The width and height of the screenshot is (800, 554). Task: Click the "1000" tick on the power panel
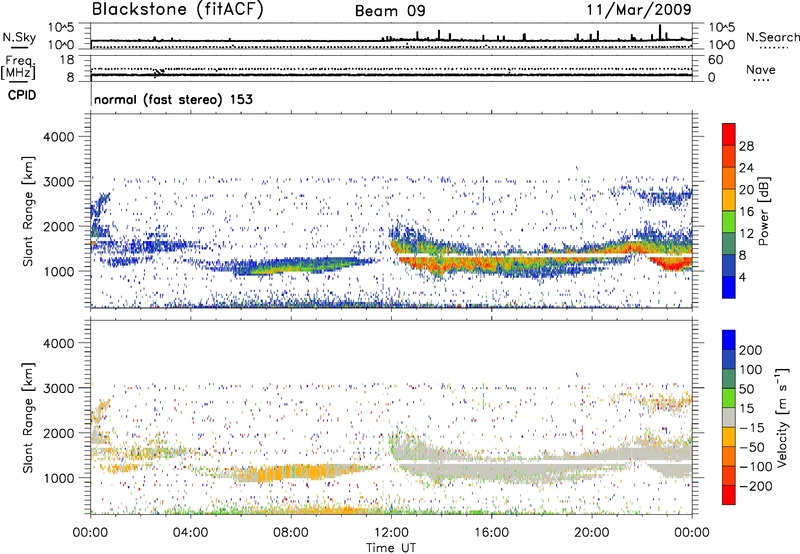coord(58,271)
